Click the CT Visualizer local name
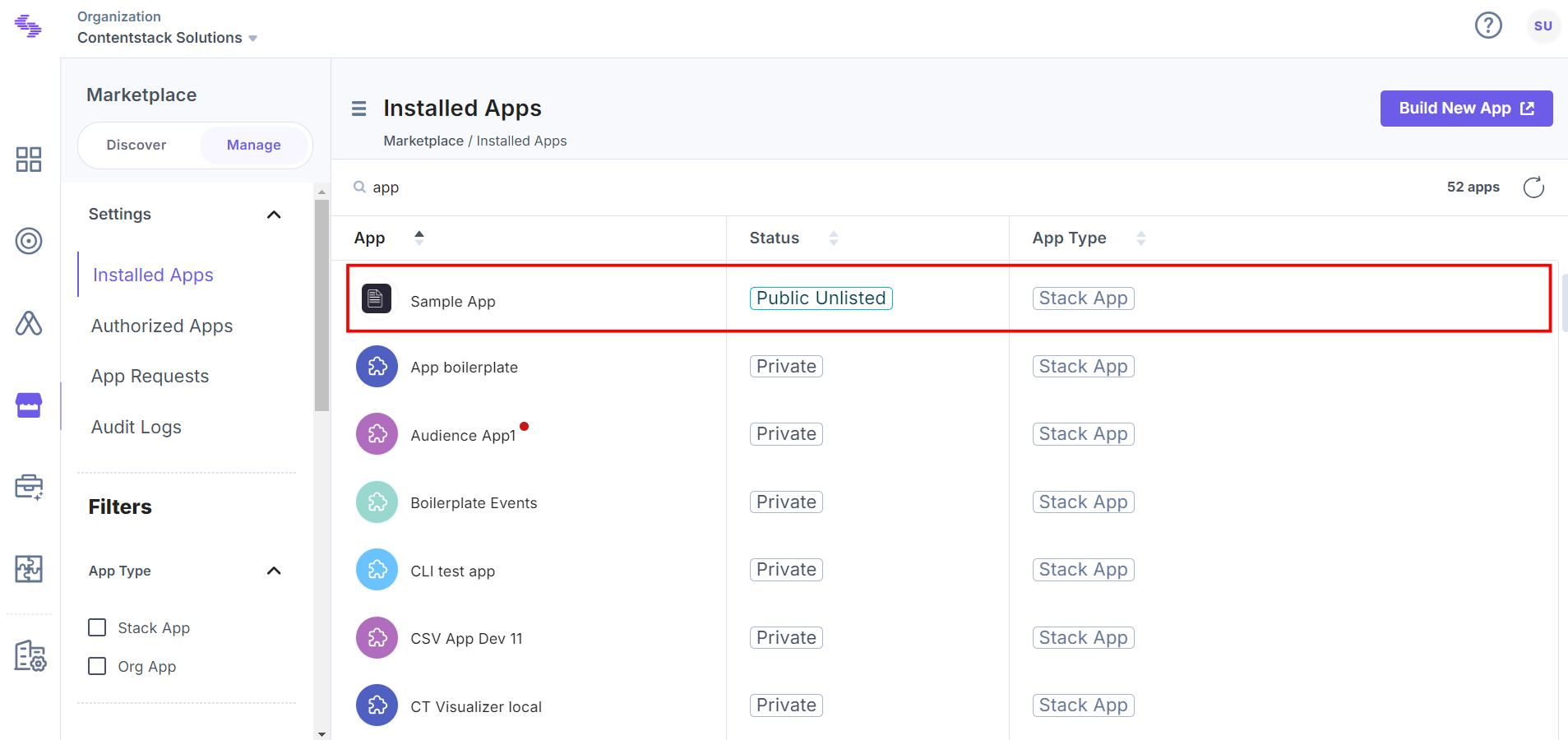The height and width of the screenshot is (740, 1568). [x=476, y=706]
